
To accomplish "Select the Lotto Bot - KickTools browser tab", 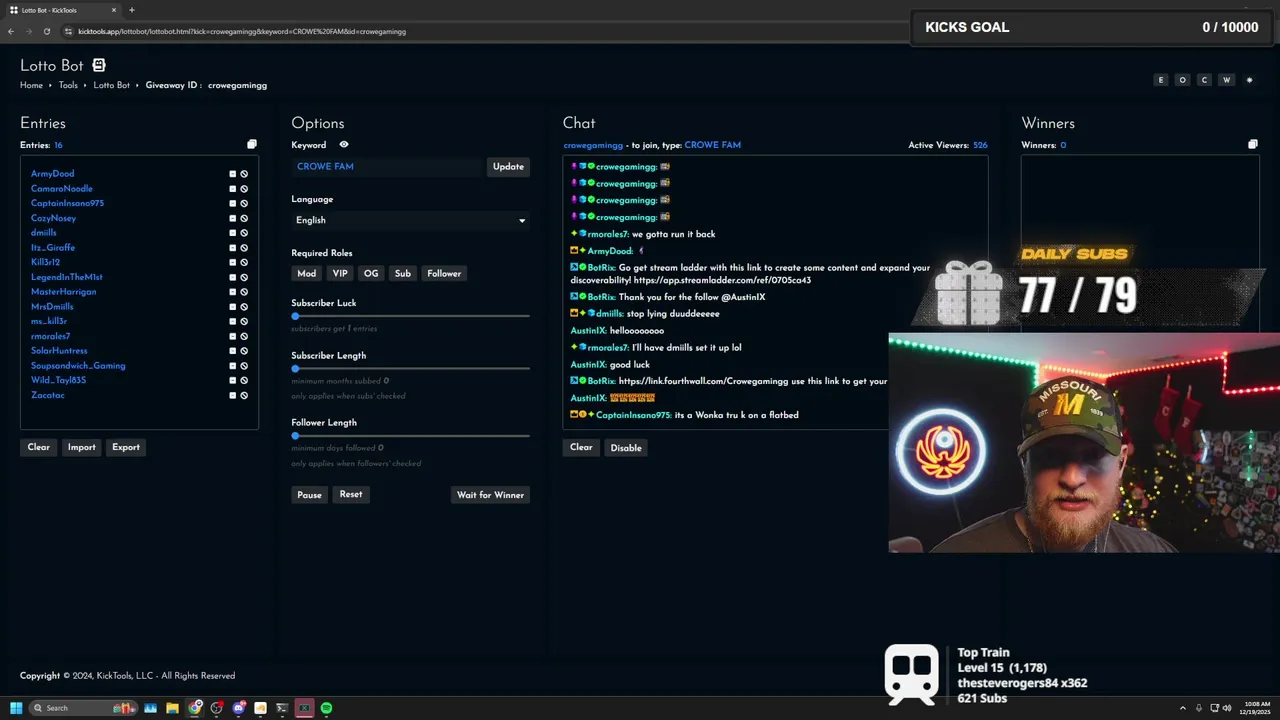I will pos(62,10).
